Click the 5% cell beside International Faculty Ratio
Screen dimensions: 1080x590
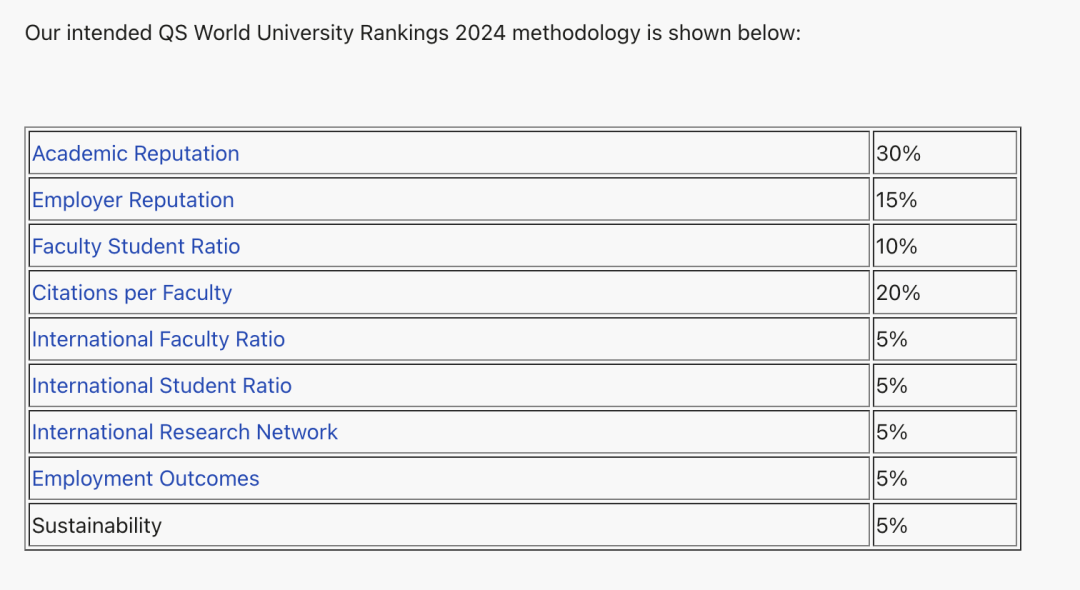pyautogui.click(x=944, y=339)
